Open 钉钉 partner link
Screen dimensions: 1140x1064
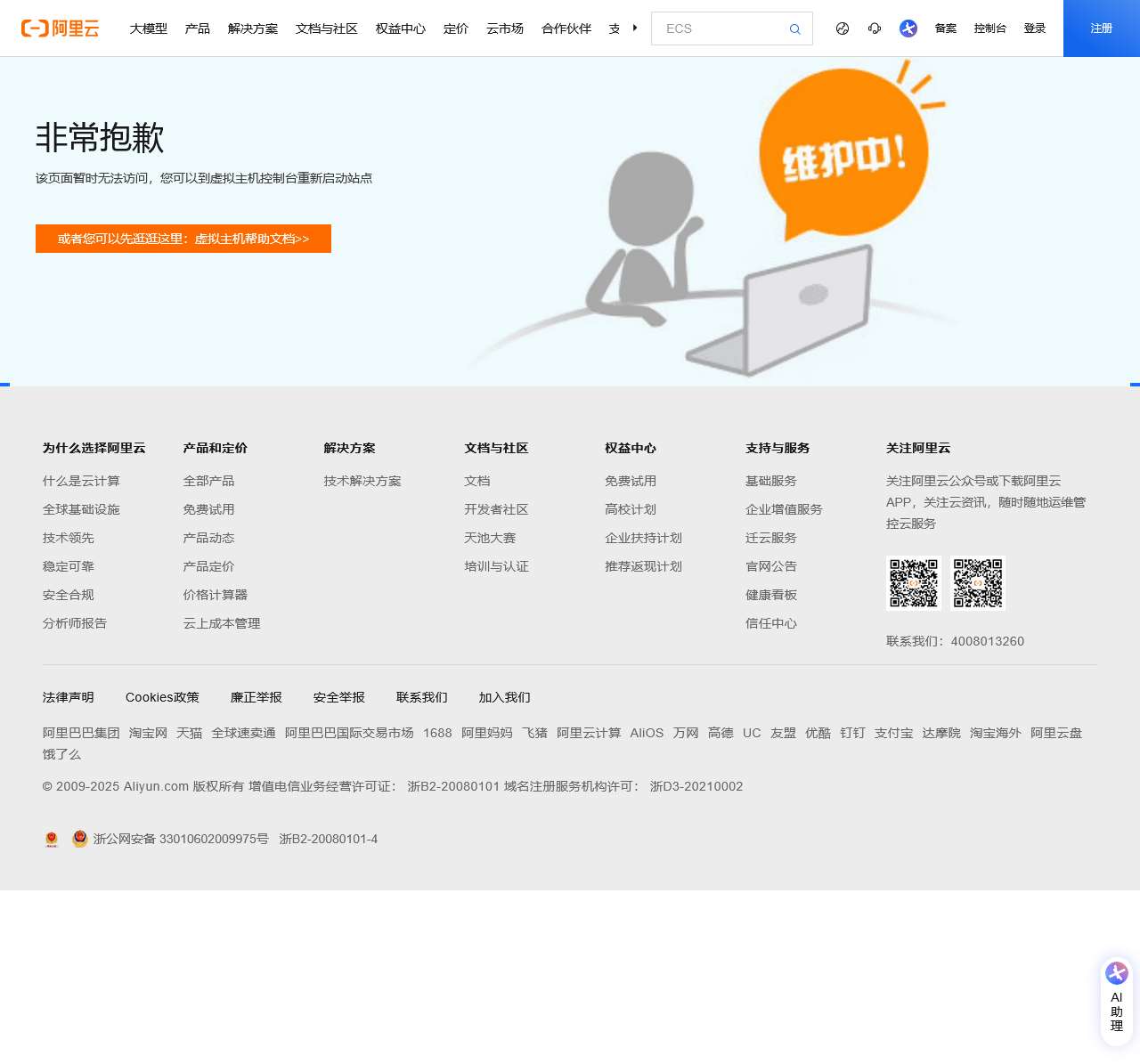853,733
